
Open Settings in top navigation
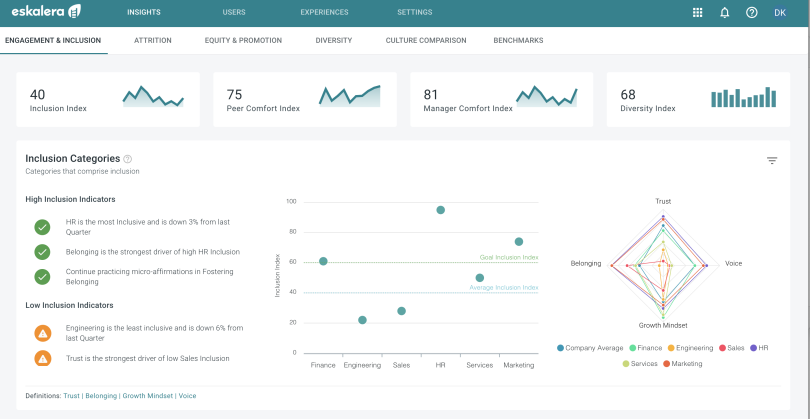click(x=415, y=12)
